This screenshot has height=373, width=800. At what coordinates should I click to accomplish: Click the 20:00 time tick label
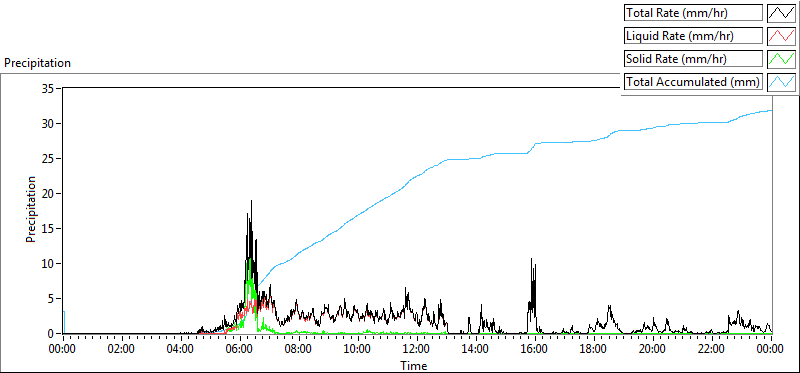click(652, 350)
